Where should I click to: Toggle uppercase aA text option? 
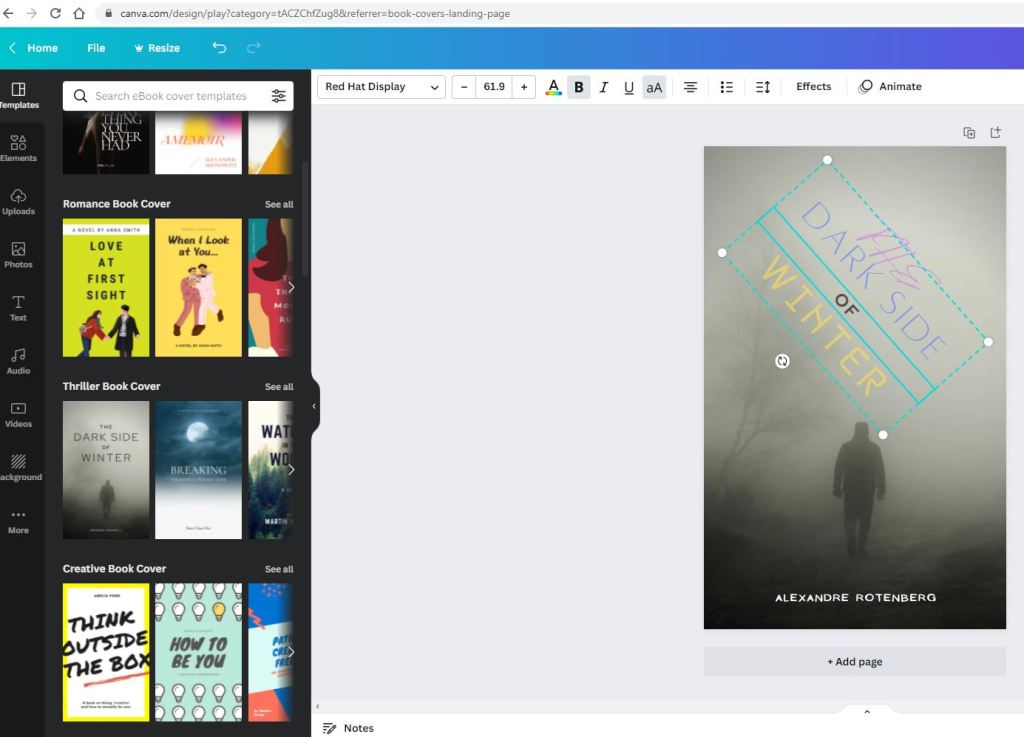point(654,87)
